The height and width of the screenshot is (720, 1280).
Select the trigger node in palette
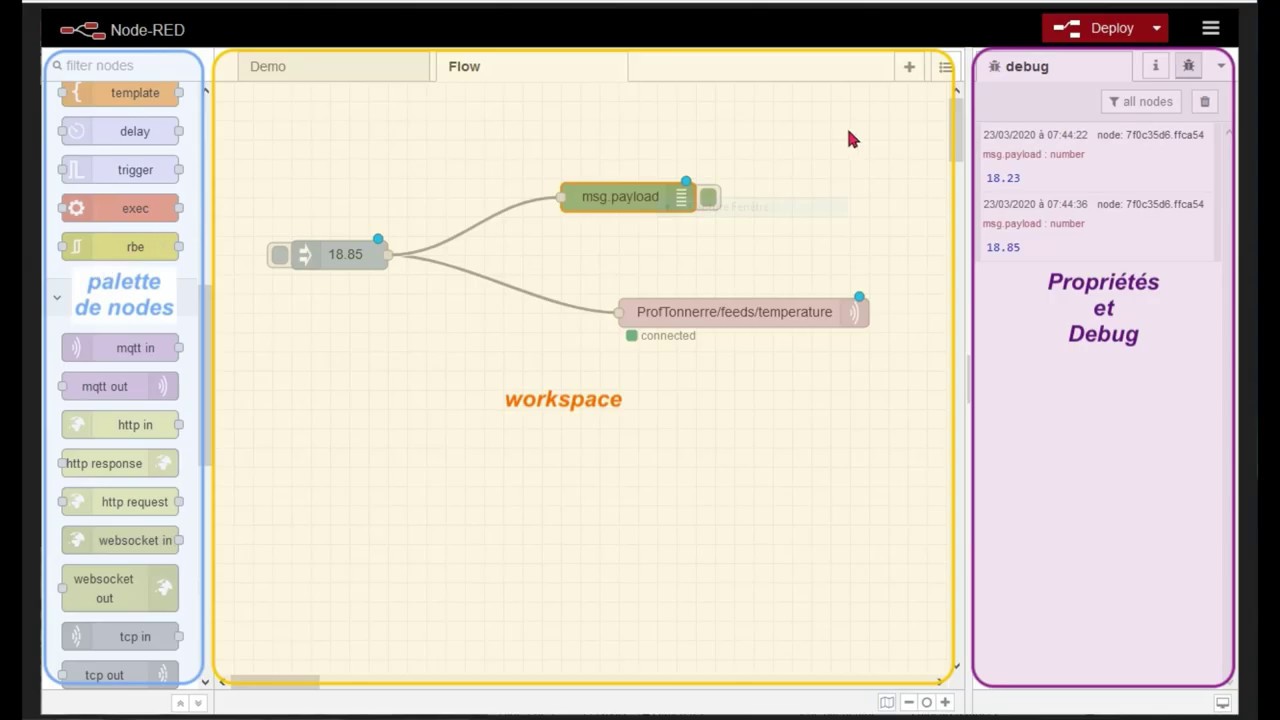[120, 170]
